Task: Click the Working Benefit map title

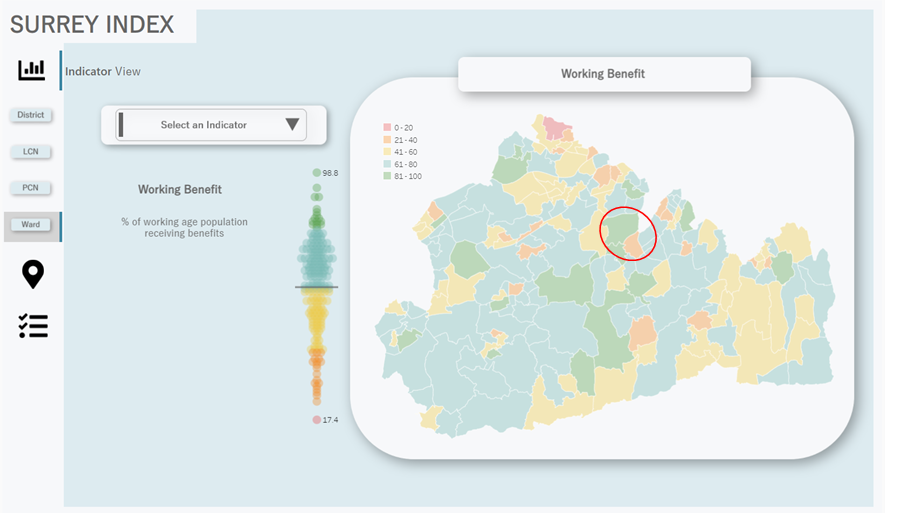Action: pyautogui.click(x=603, y=74)
